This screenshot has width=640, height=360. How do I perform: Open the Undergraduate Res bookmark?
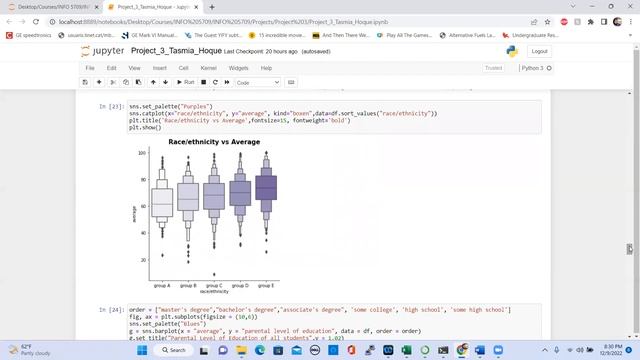[530, 35]
